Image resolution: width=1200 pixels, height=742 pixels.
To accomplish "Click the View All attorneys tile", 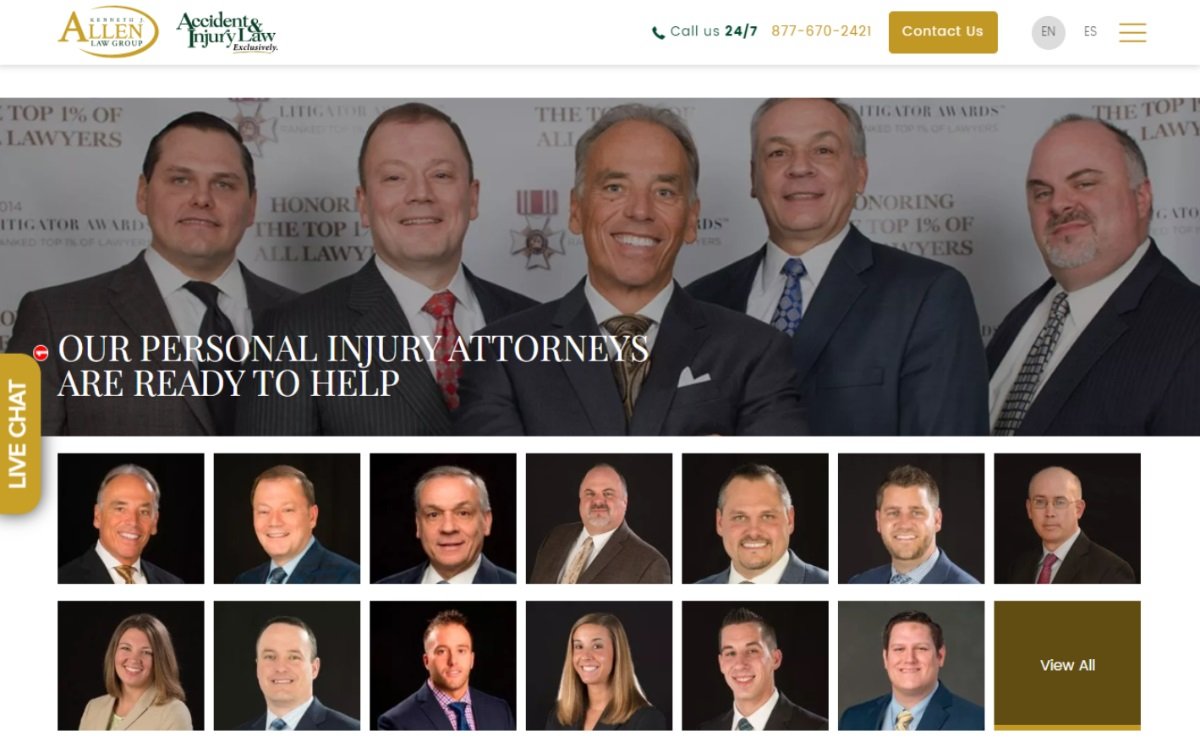I will pyautogui.click(x=1067, y=665).
